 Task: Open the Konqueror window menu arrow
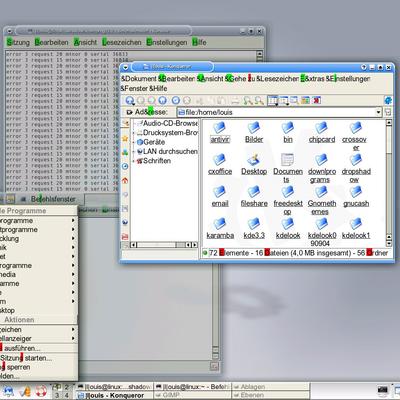[x=125, y=67]
